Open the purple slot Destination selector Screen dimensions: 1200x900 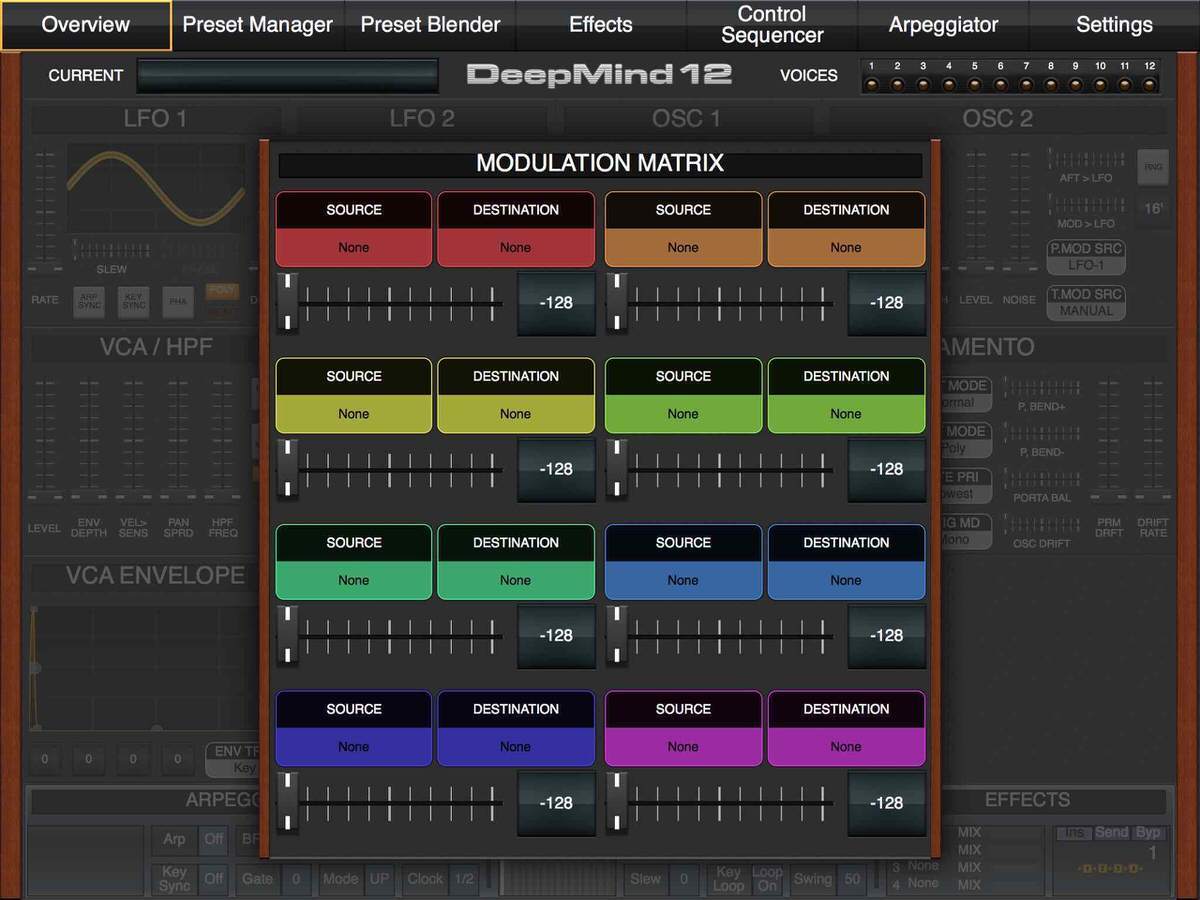pyautogui.click(x=846, y=728)
